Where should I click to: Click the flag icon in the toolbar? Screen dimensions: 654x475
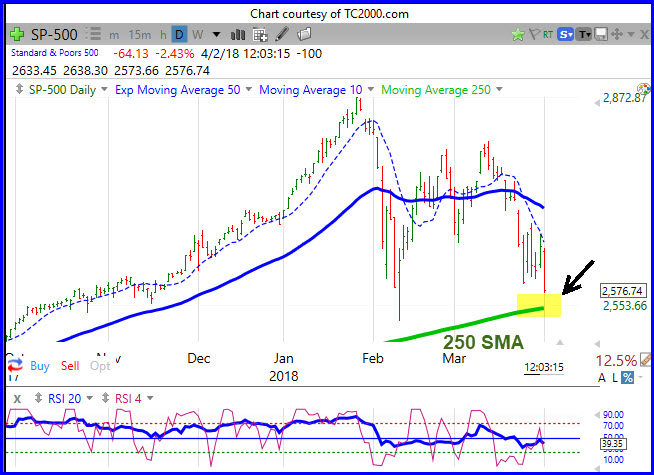click(534, 34)
